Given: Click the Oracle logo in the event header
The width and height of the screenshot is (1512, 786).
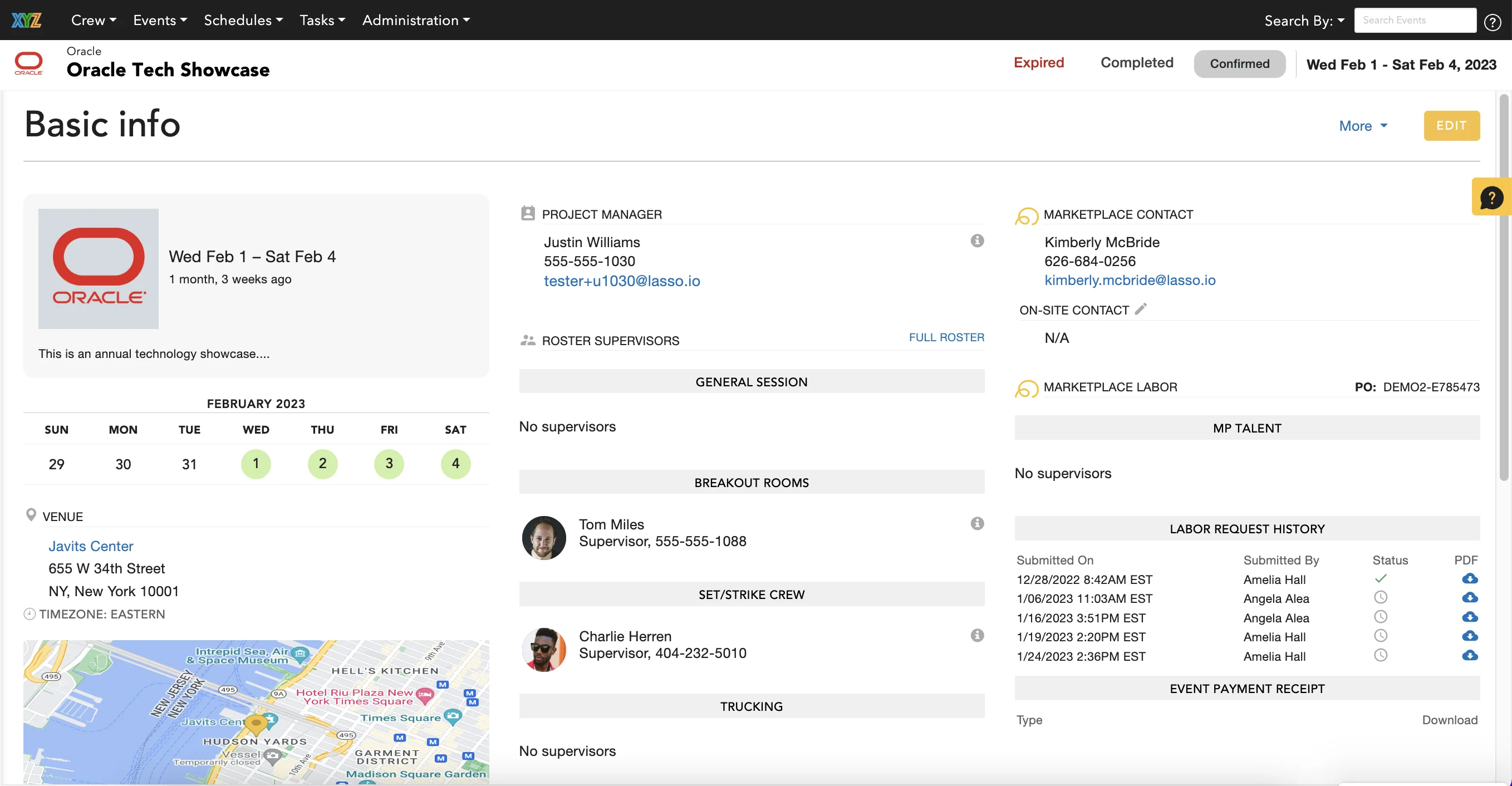Looking at the screenshot, I should tap(28, 63).
